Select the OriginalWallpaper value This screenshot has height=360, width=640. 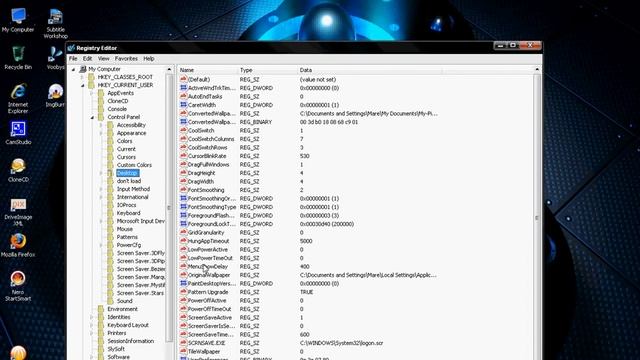[x=209, y=275]
